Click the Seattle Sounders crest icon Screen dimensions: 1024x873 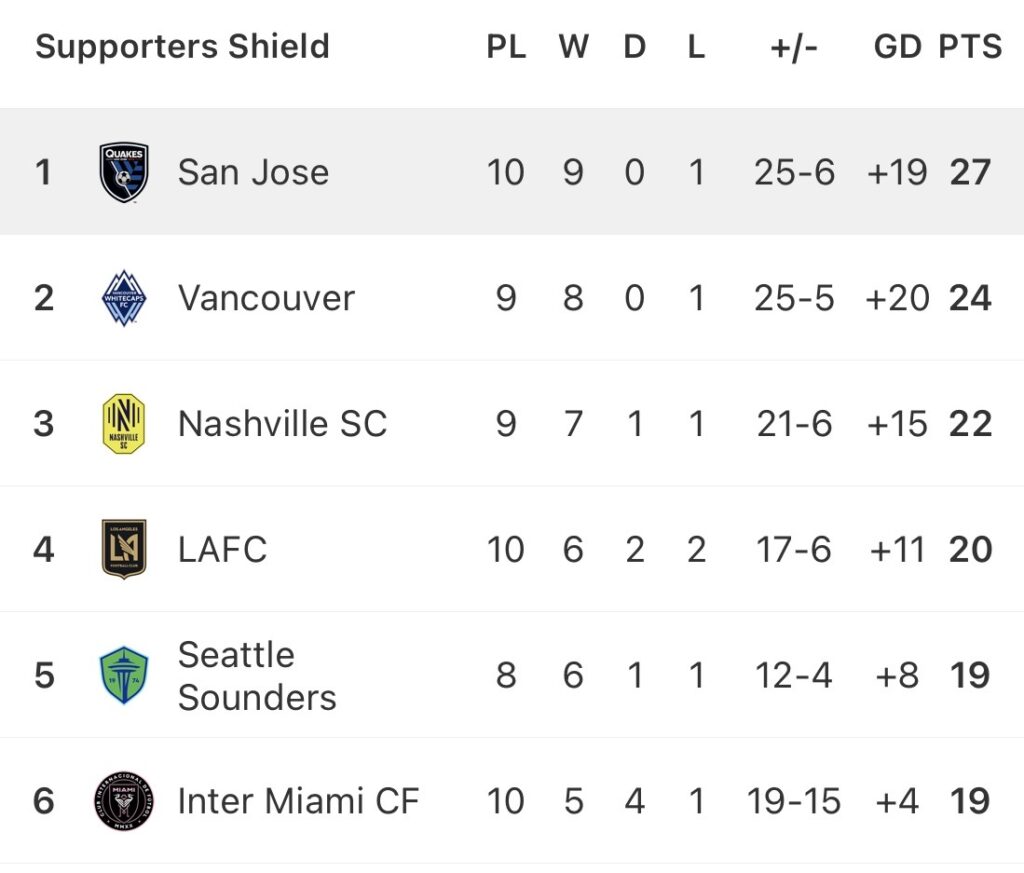click(x=124, y=675)
